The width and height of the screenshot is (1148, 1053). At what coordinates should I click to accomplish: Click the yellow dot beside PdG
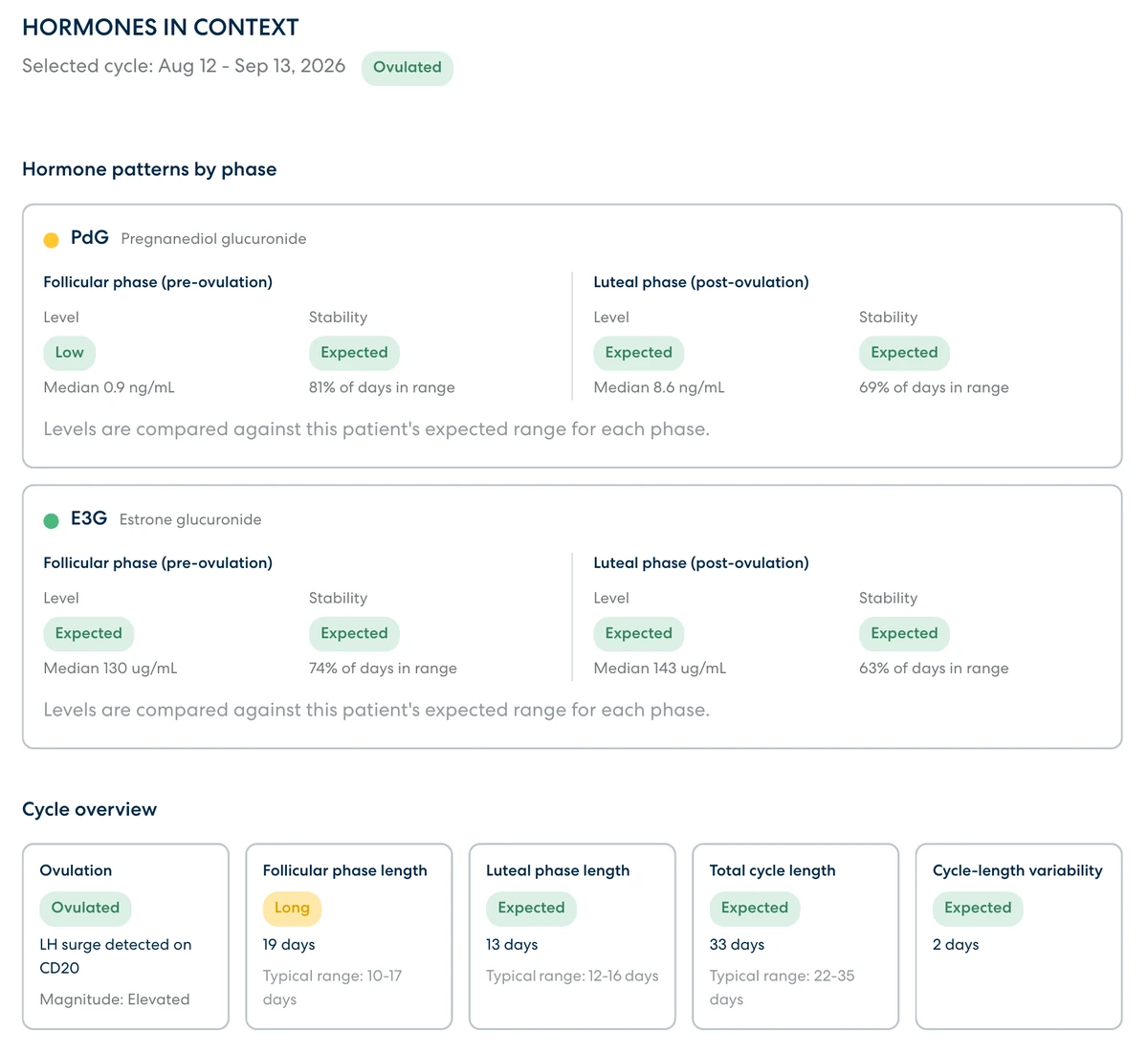click(52, 240)
